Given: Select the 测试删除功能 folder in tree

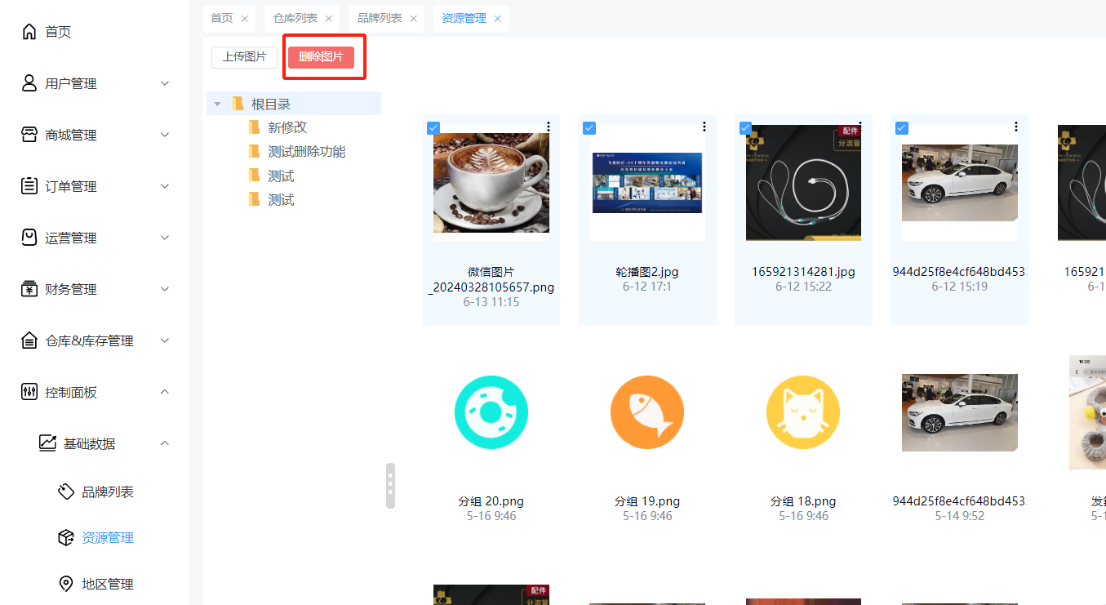Looking at the screenshot, I should click(307, 152).
